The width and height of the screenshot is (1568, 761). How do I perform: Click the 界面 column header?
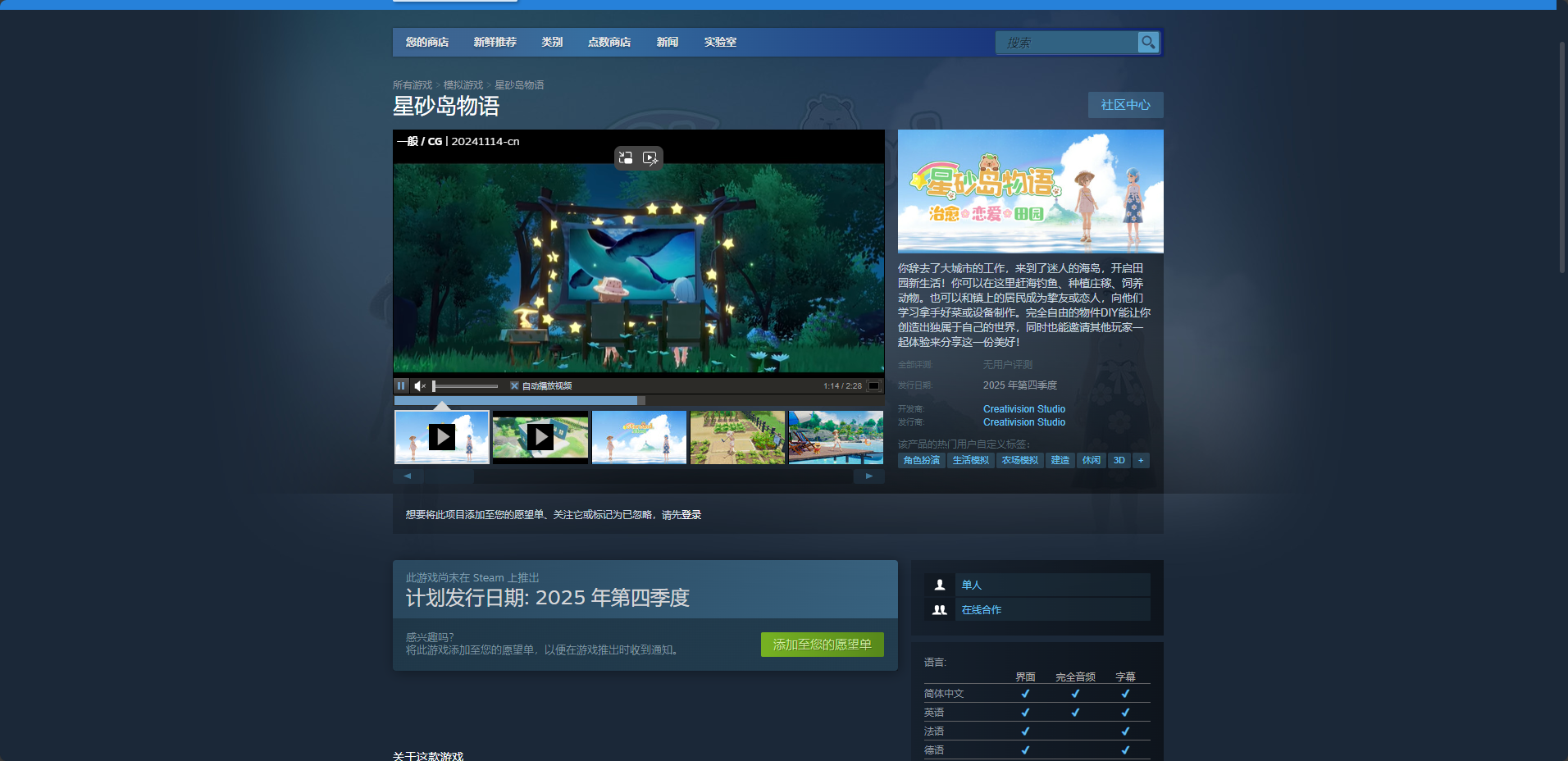[1025, 677]
